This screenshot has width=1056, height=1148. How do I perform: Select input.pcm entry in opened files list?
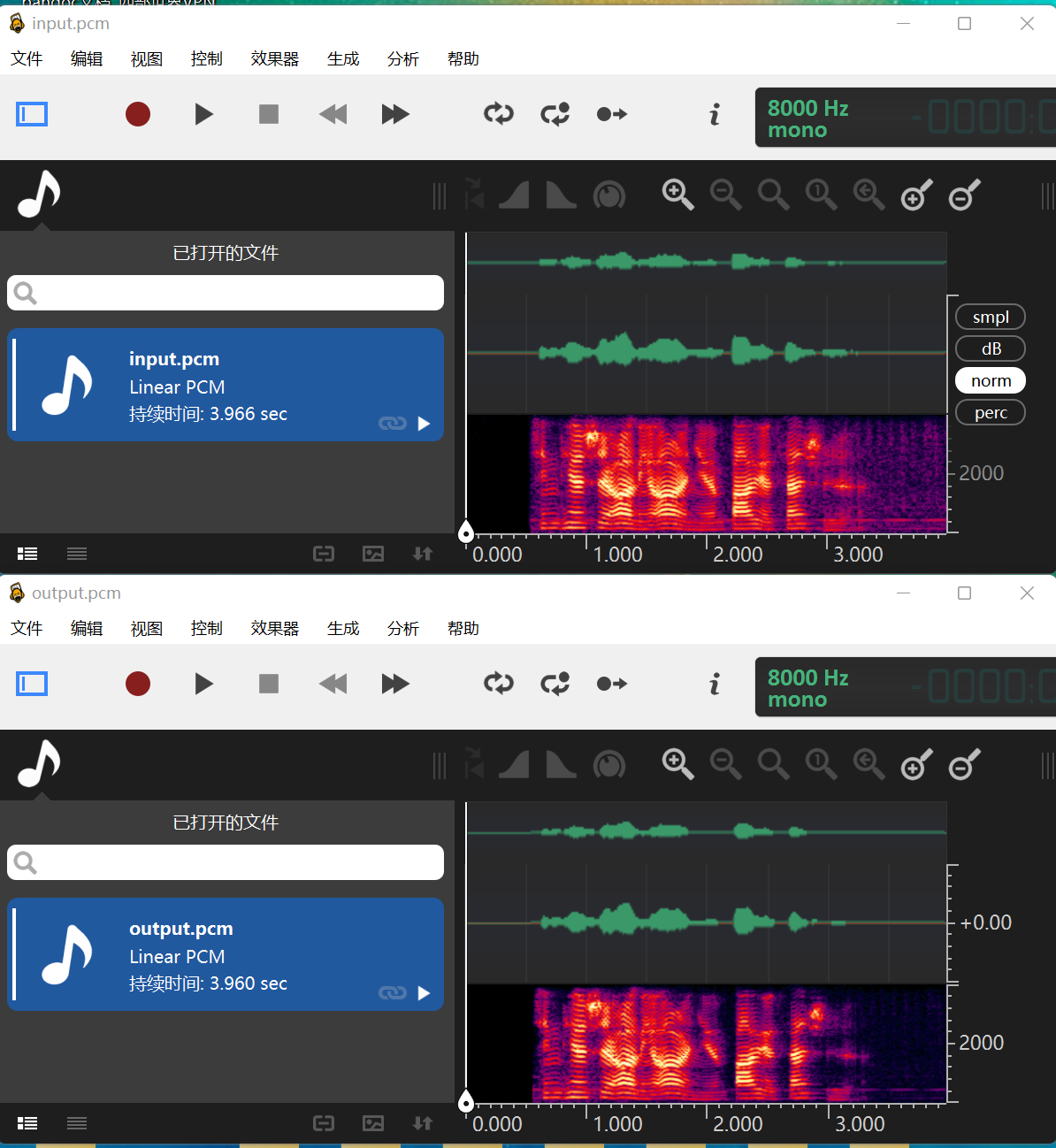pos(226,385)
